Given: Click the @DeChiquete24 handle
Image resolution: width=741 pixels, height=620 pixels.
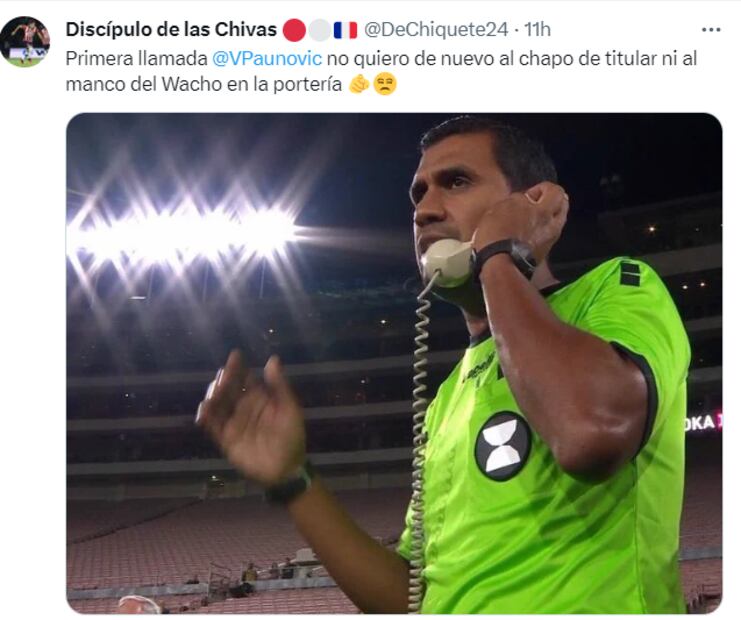Looking at the screenshot, I should (436, 29).
